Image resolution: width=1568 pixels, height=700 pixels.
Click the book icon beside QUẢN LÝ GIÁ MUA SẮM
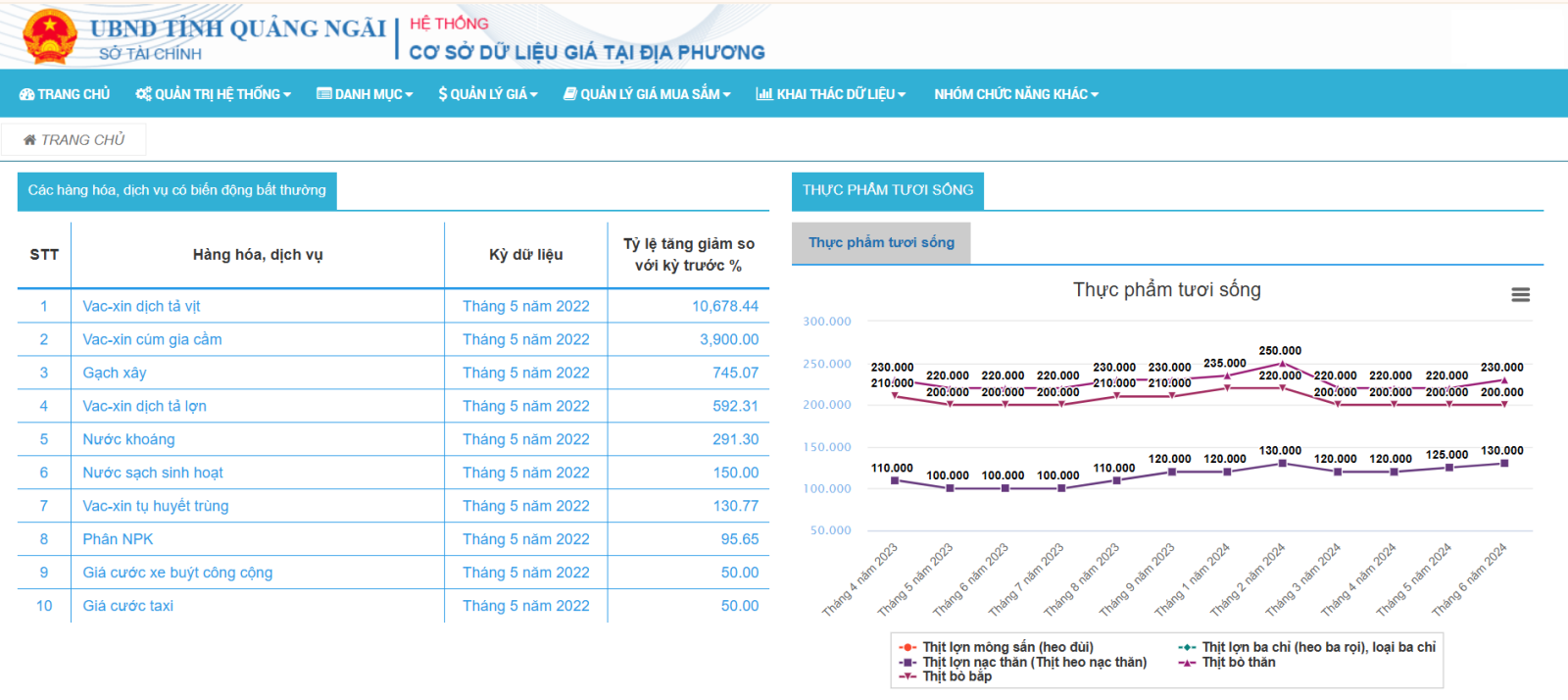click(569, 94)
